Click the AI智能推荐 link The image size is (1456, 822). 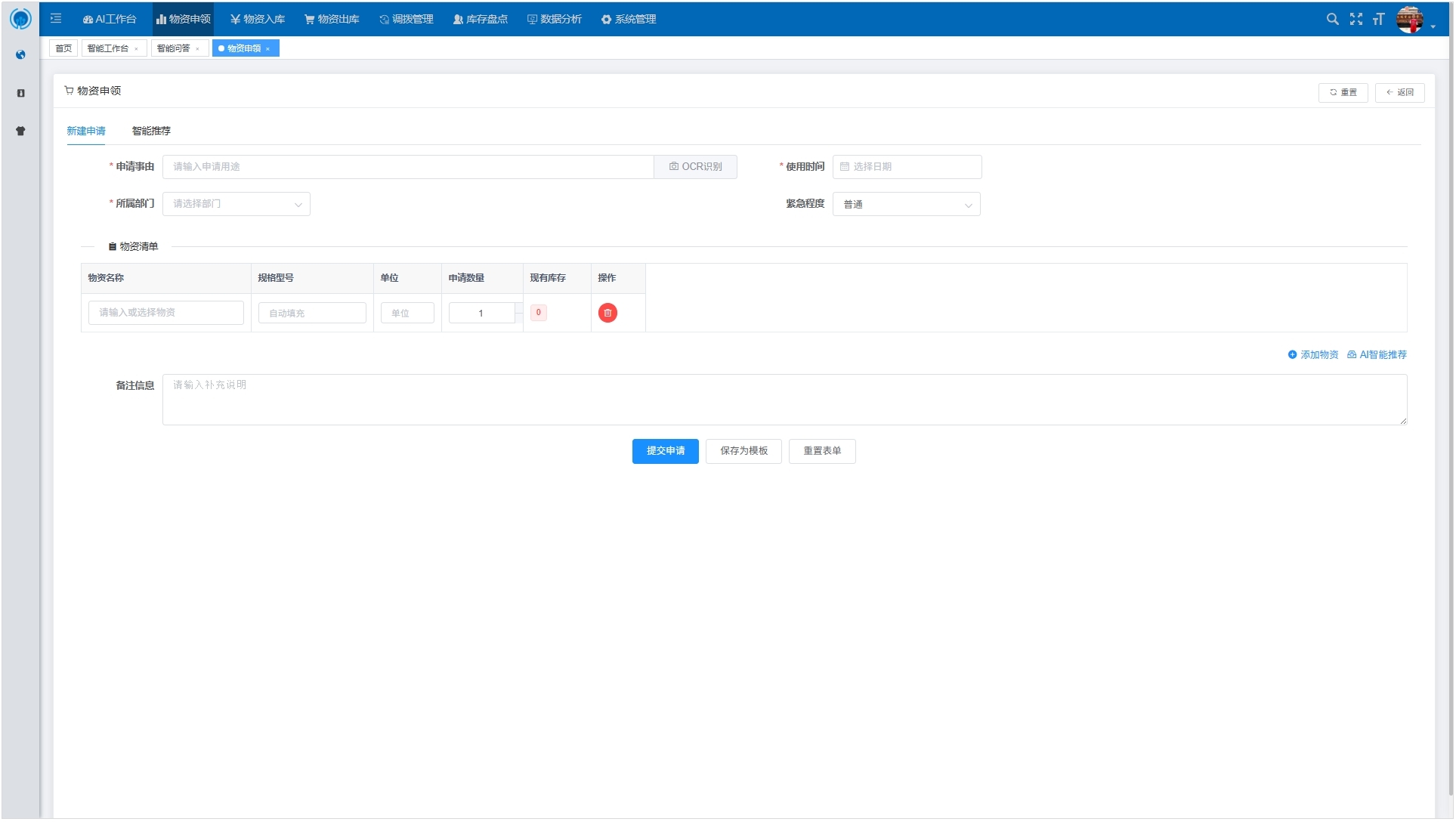[1377, 354]
